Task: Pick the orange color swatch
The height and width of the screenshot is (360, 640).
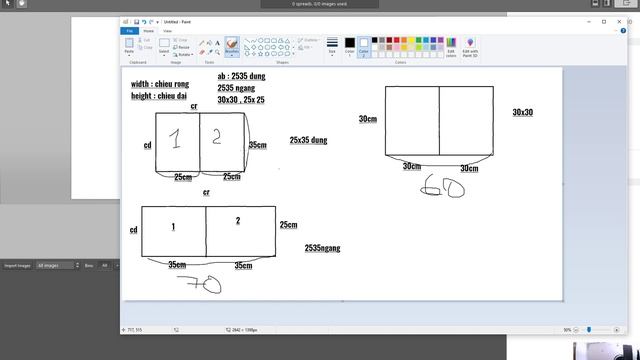Action: pos(404,40)
